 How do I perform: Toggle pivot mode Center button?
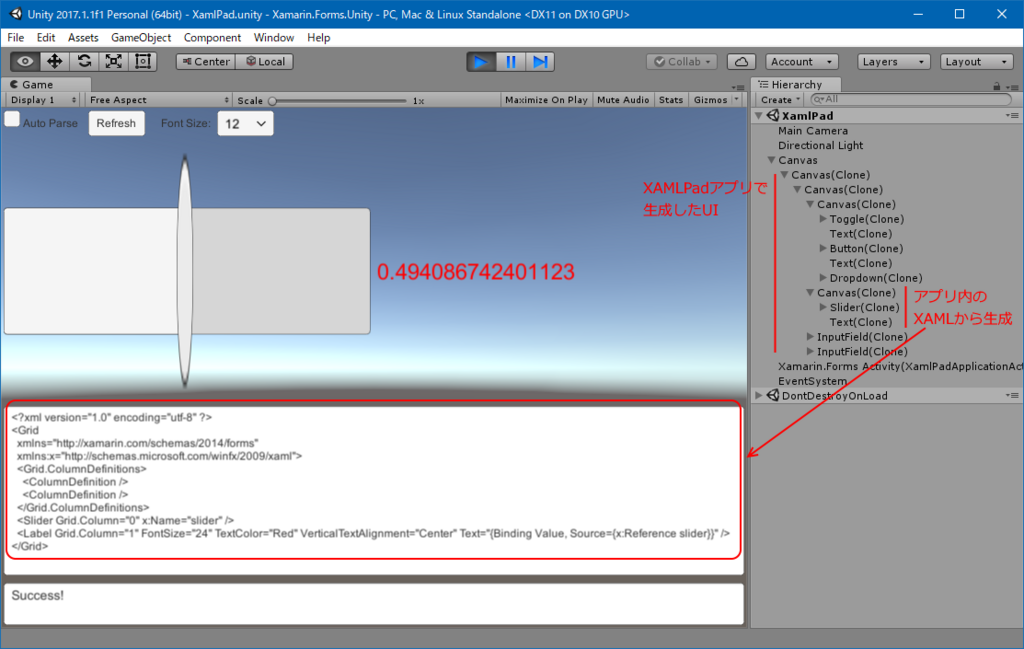coord(206,62)
